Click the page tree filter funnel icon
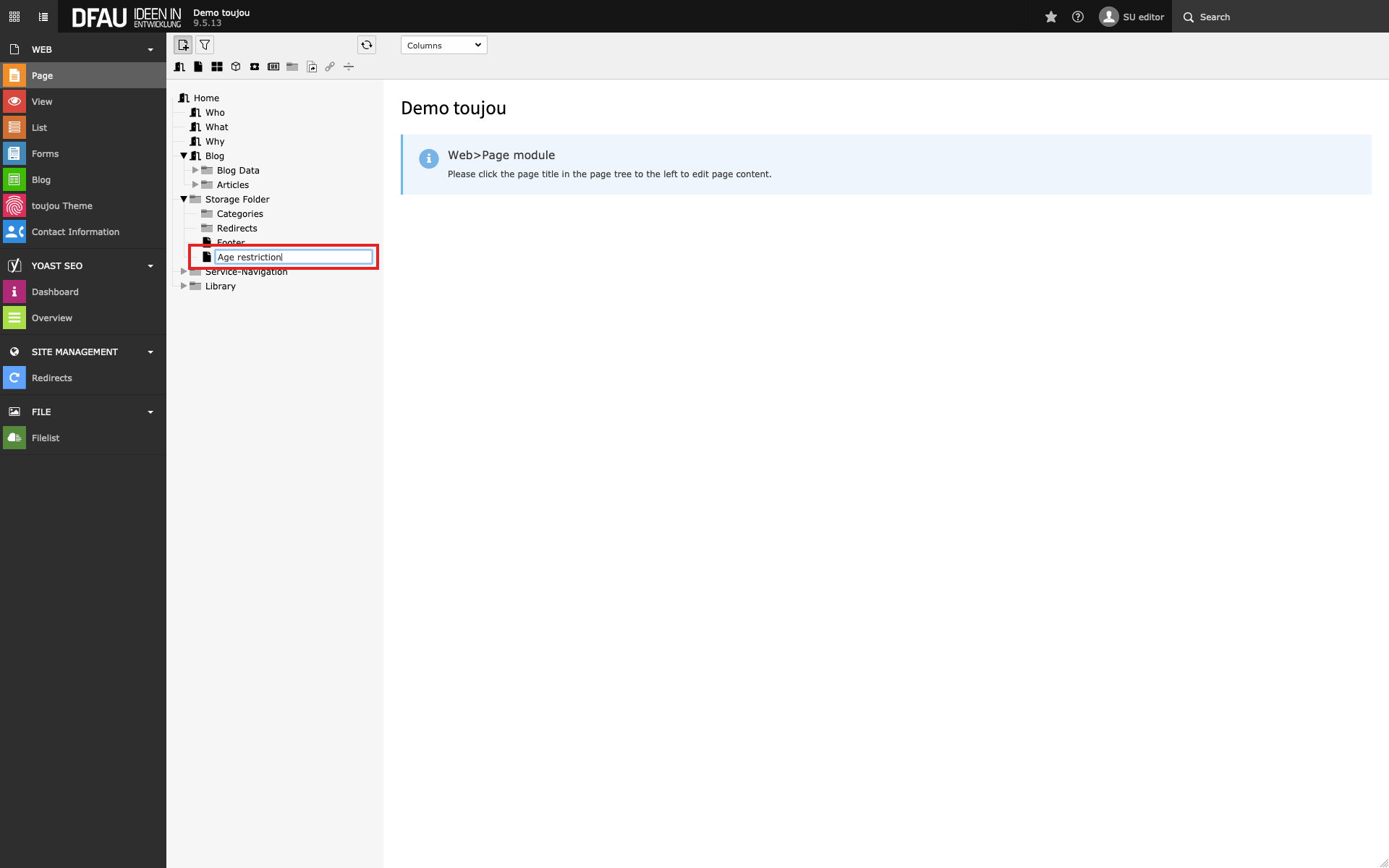Screen dimensions: 1389x868 tap(205, 45)
